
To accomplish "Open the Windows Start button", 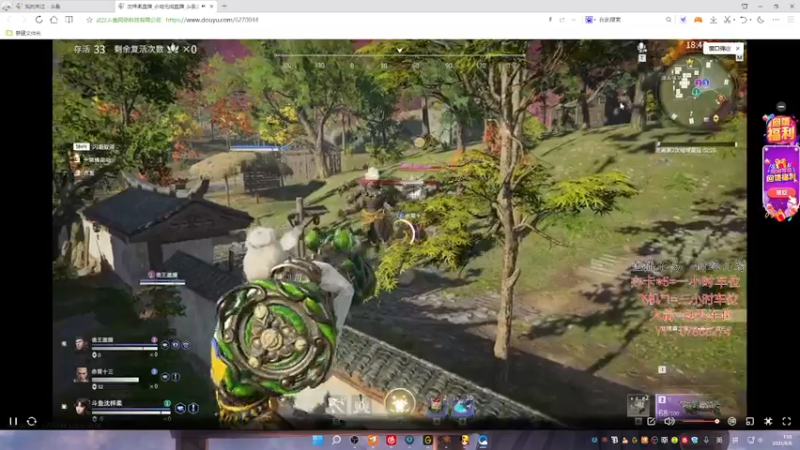I will point(317,440).
